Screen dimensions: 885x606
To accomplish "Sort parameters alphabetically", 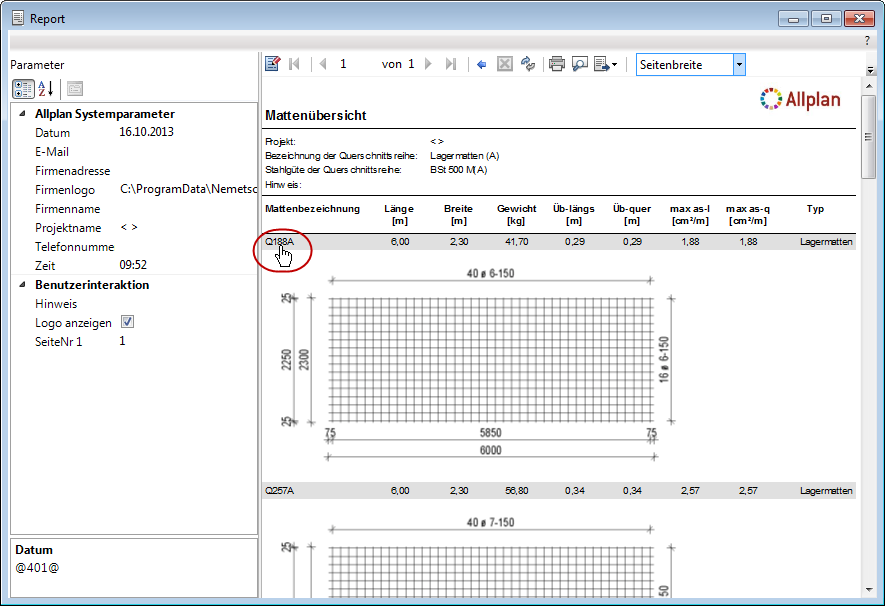I will tap(45, 89).
